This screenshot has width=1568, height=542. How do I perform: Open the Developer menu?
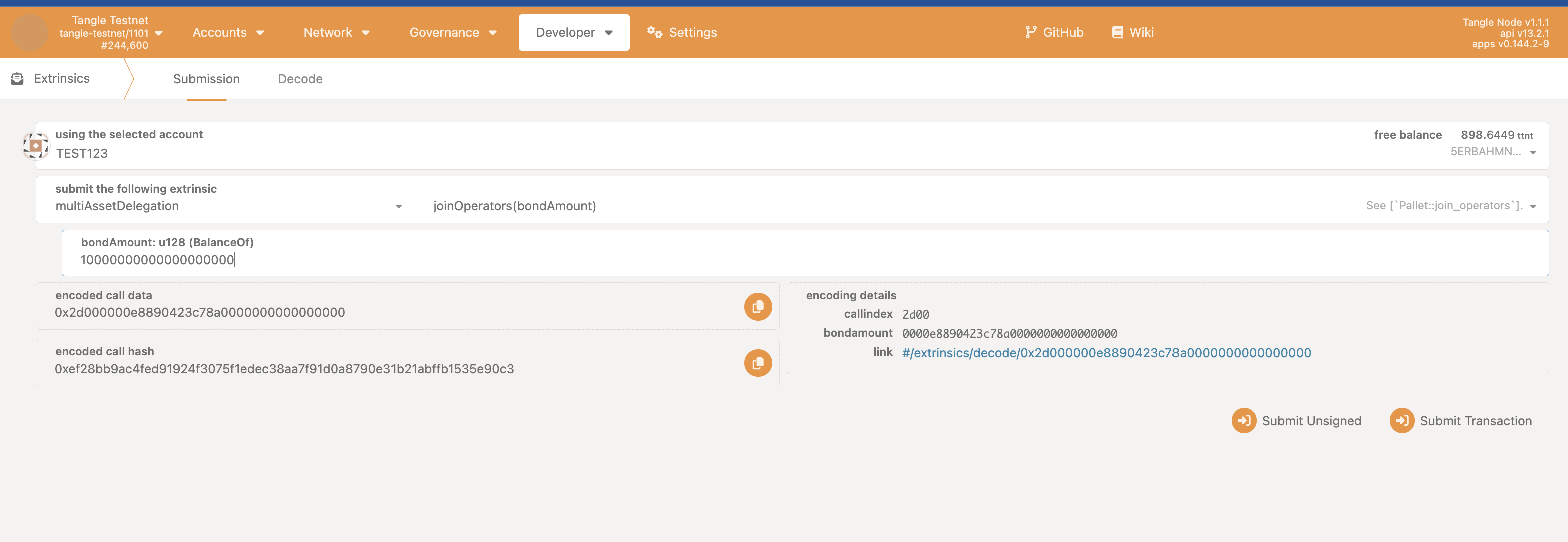tap(573, 32)
